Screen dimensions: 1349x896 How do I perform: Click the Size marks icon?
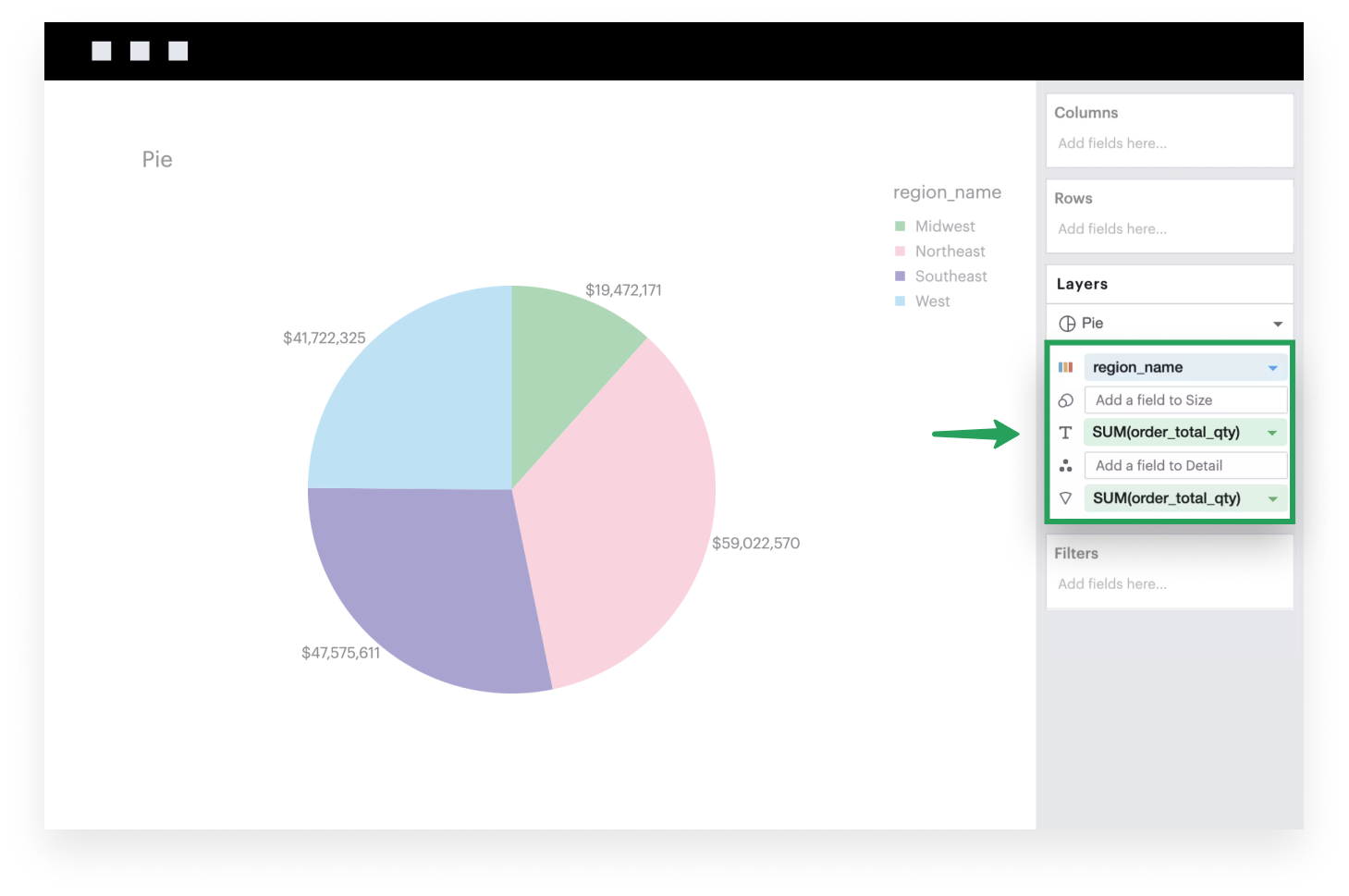(x=1065, y=400)
